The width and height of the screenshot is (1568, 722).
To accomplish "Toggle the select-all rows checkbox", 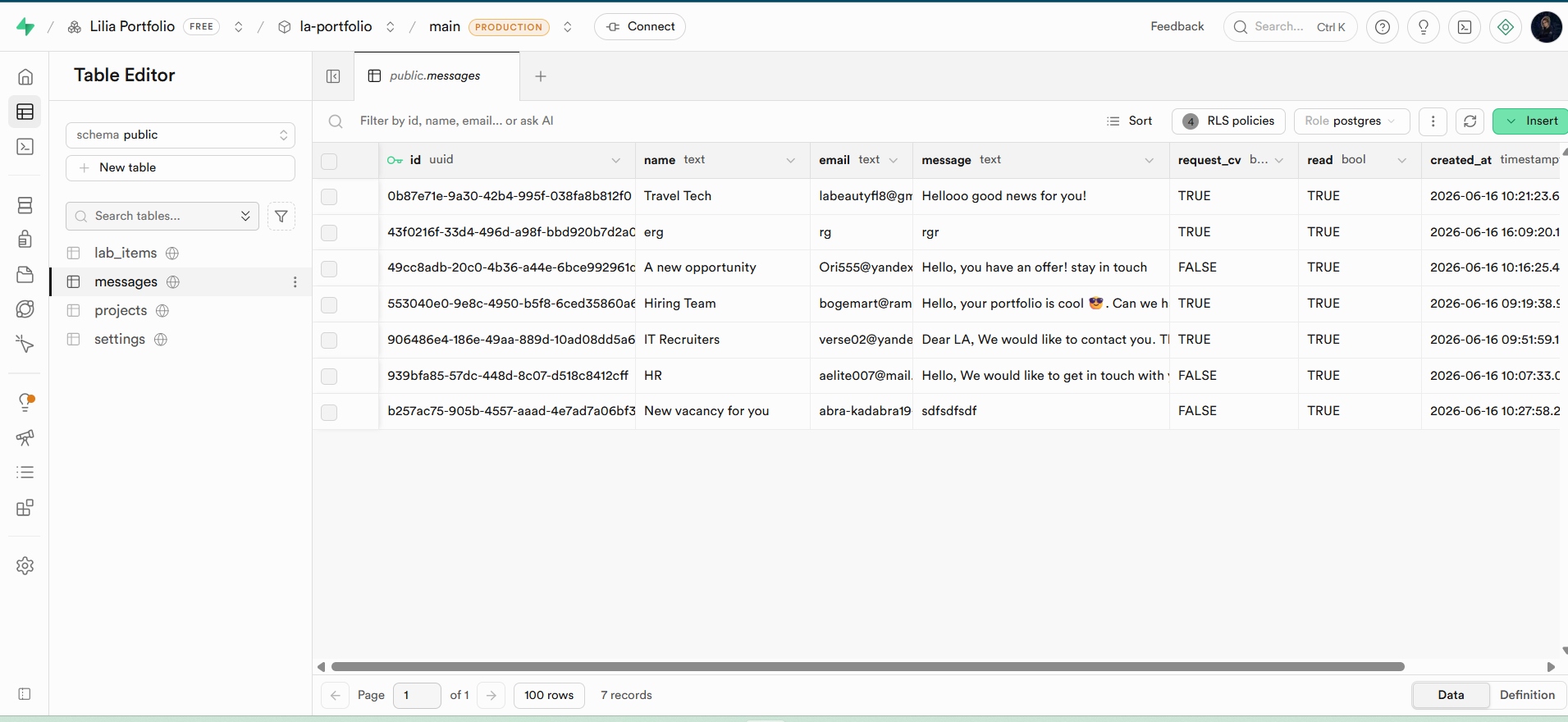I will 329,162.
